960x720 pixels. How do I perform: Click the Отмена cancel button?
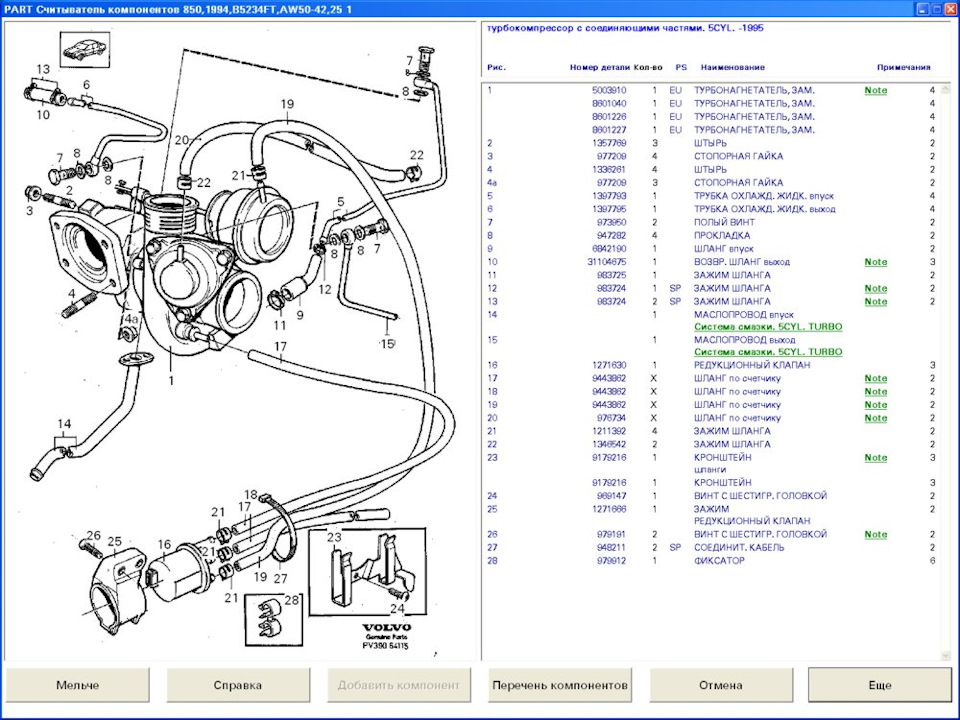pyautogui.click(x=721, y=684)
